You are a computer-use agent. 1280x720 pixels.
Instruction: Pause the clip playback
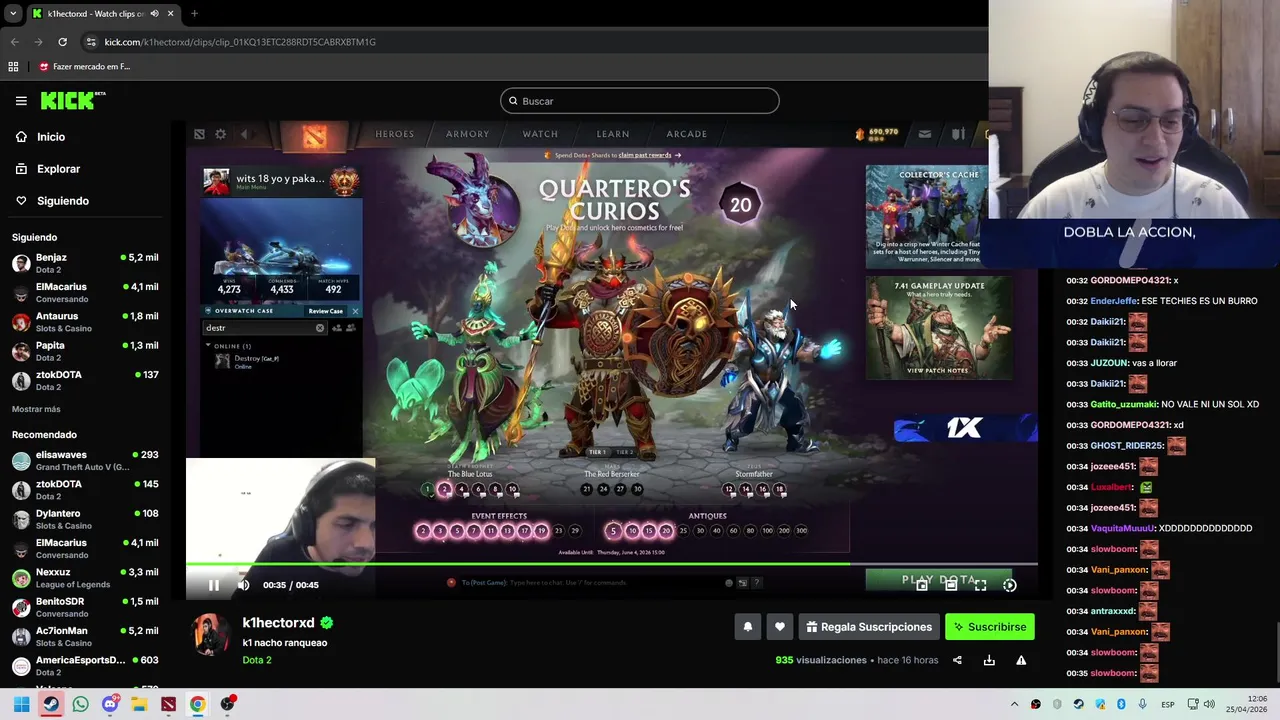click(213, 585)
